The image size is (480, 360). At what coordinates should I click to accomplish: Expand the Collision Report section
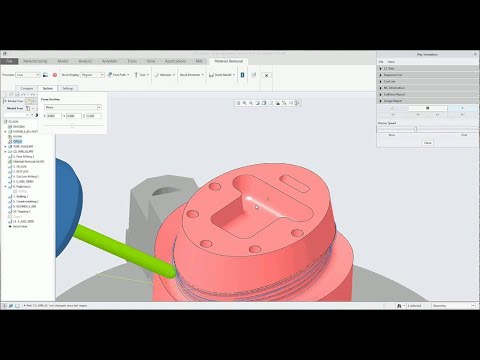pos(428,94)
